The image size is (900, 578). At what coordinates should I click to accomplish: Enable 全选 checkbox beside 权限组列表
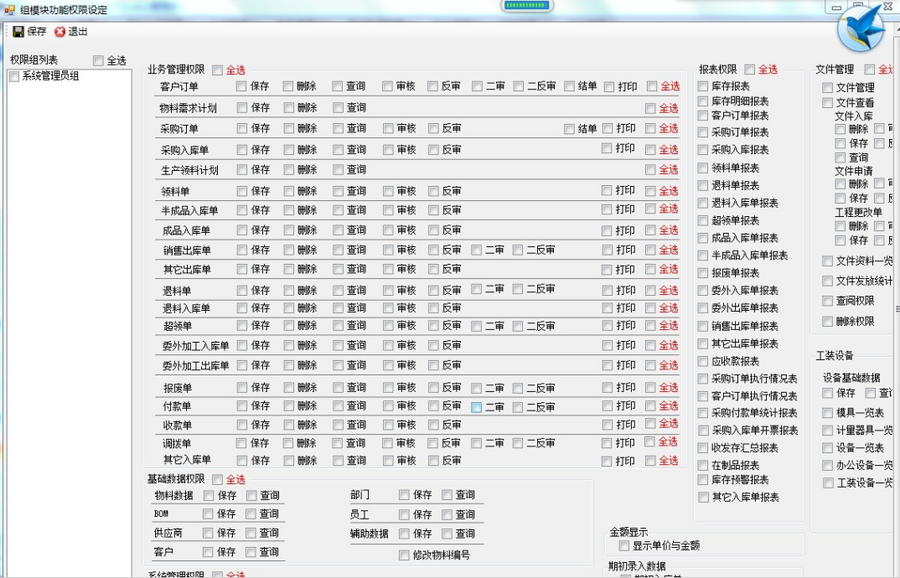(x=96, y=59)
